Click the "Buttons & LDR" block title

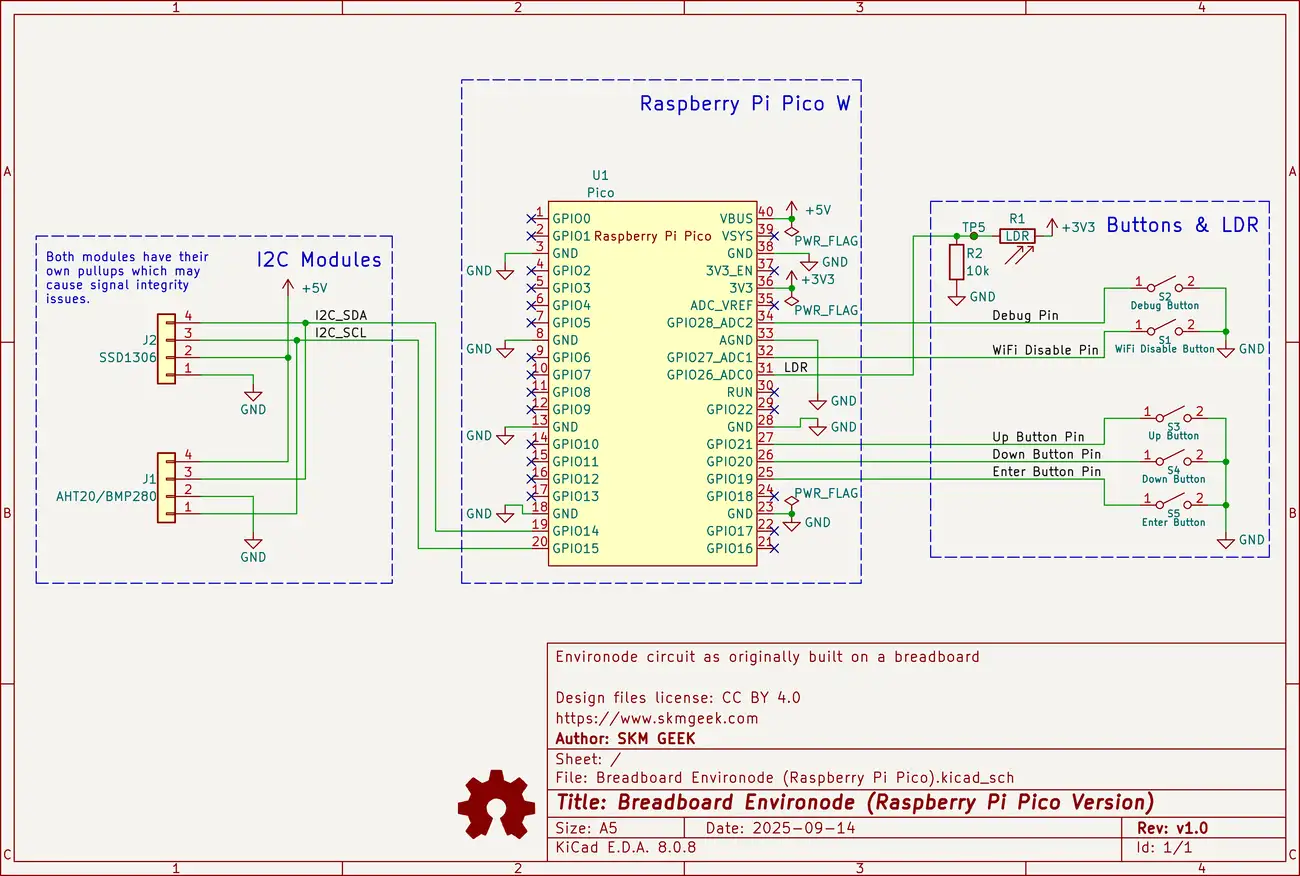coord(1182,225)
